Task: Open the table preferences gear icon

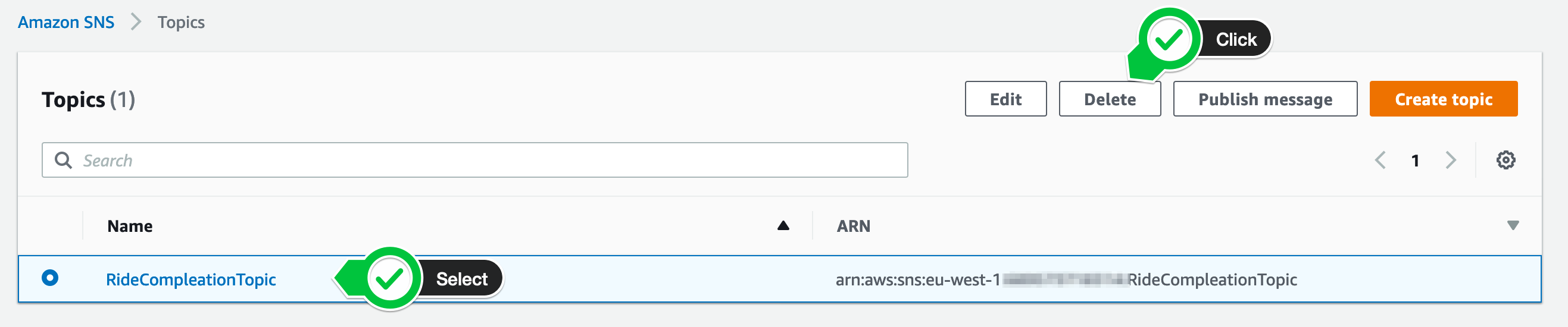Action: (1505, 160)
